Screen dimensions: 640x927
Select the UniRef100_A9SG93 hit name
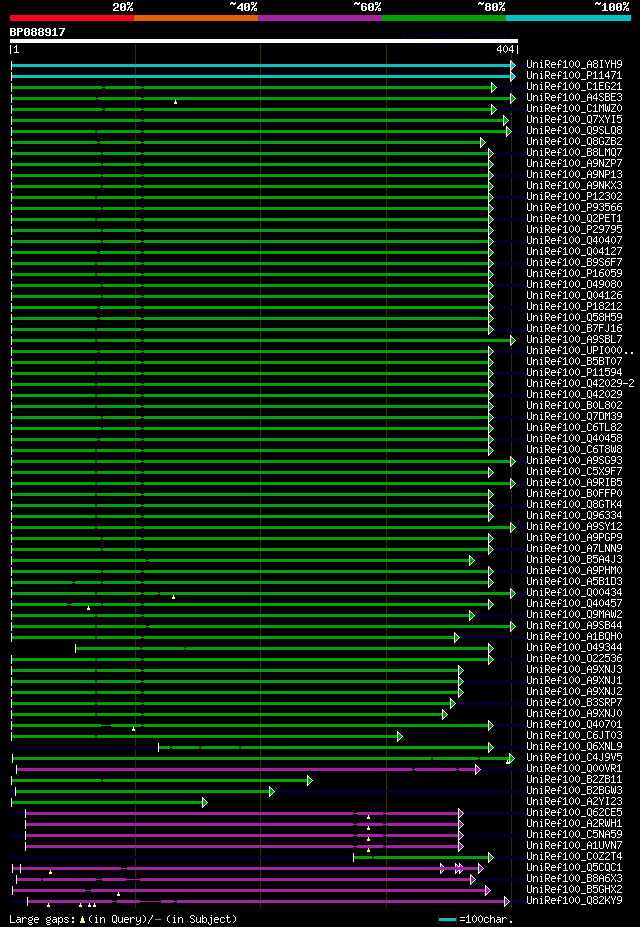pyautogui.click(x=574, y=460)
